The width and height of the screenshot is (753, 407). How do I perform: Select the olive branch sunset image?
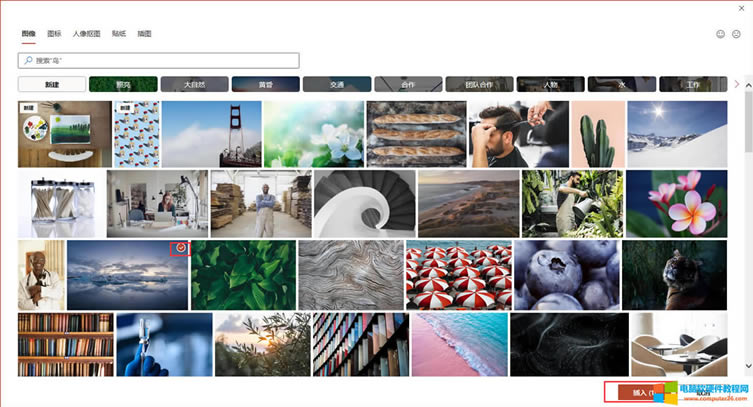click(x=263, y=345)
